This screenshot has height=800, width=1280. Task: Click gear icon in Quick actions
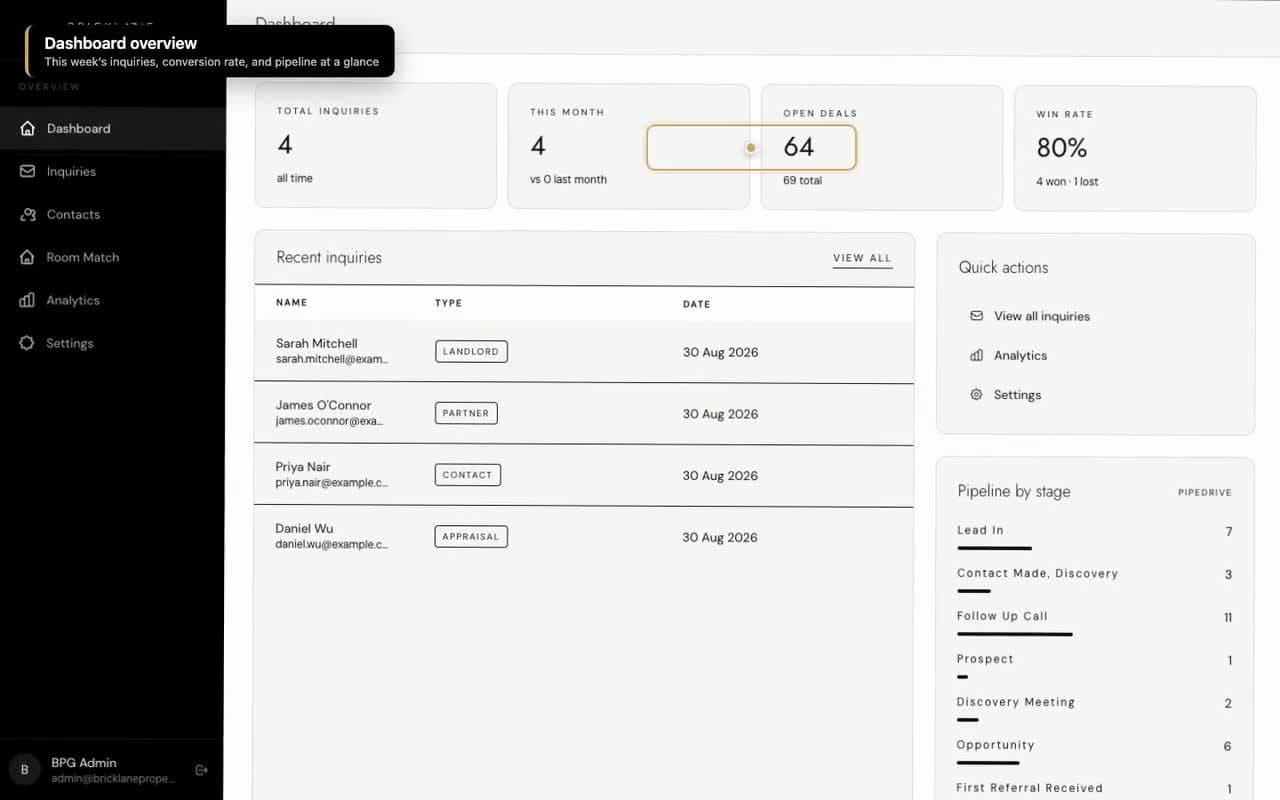tap(976, 395)
